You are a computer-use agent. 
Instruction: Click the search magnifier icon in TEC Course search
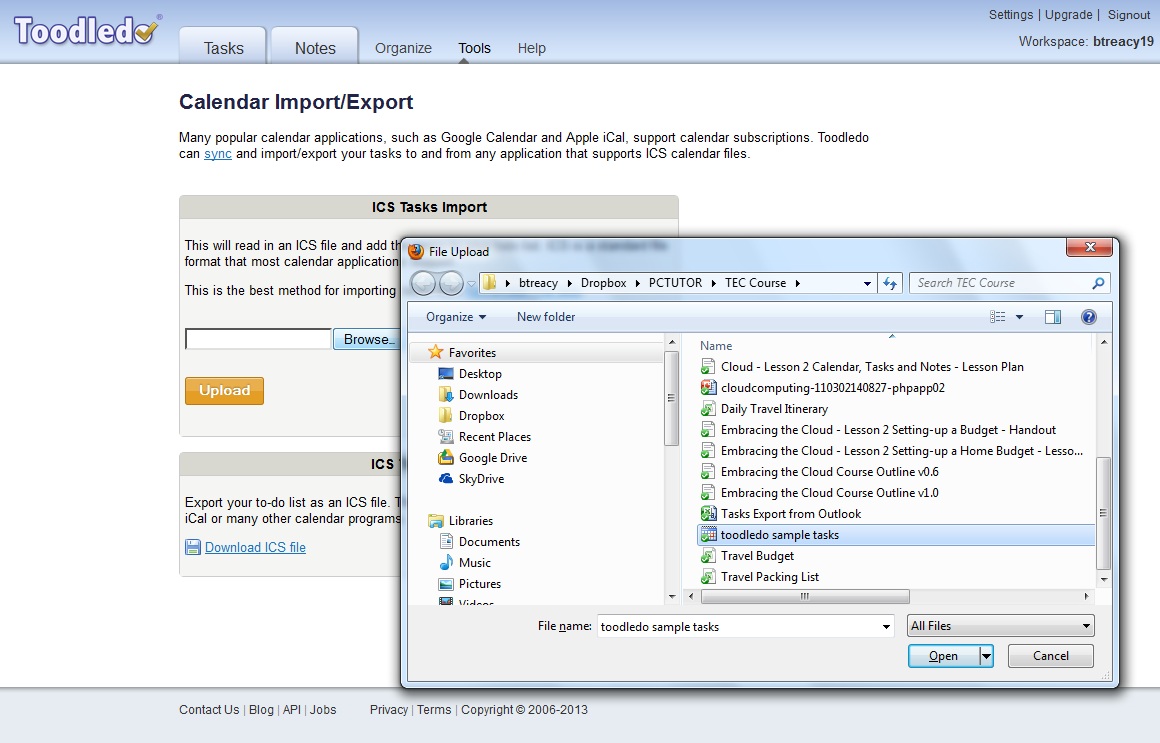point(1098,283)
